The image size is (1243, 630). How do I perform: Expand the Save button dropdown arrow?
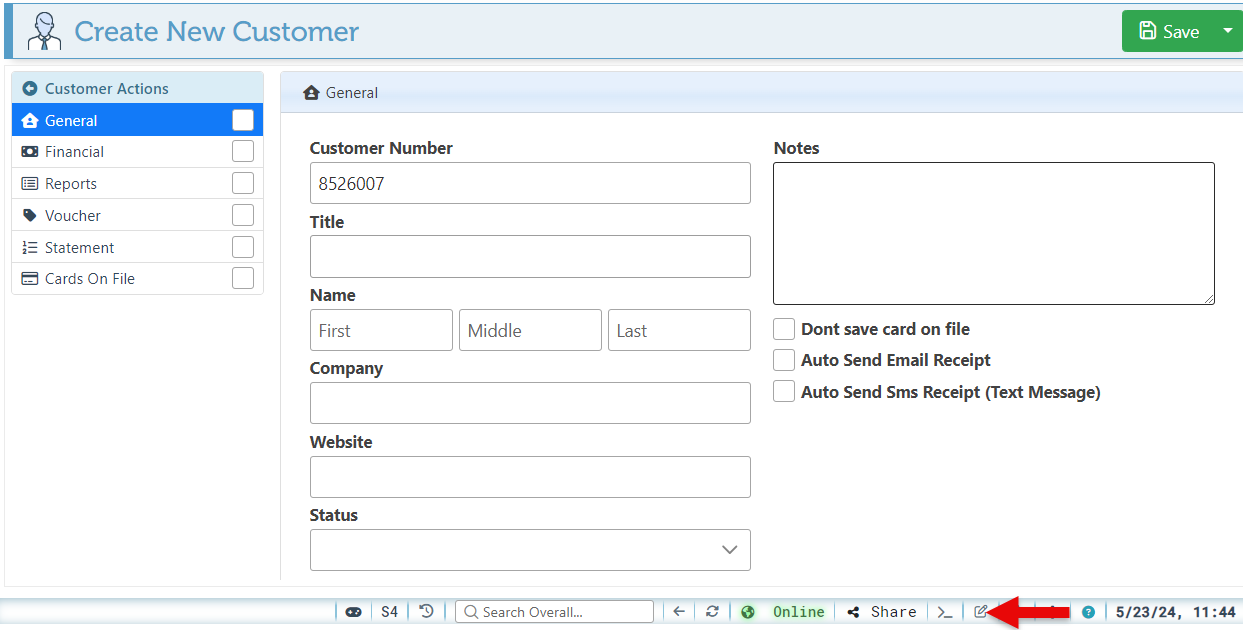tap(1228, 31)
